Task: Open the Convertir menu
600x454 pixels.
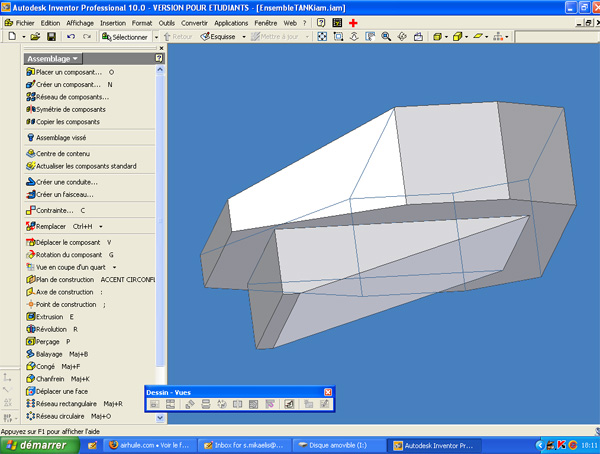Action: point(195,21)
